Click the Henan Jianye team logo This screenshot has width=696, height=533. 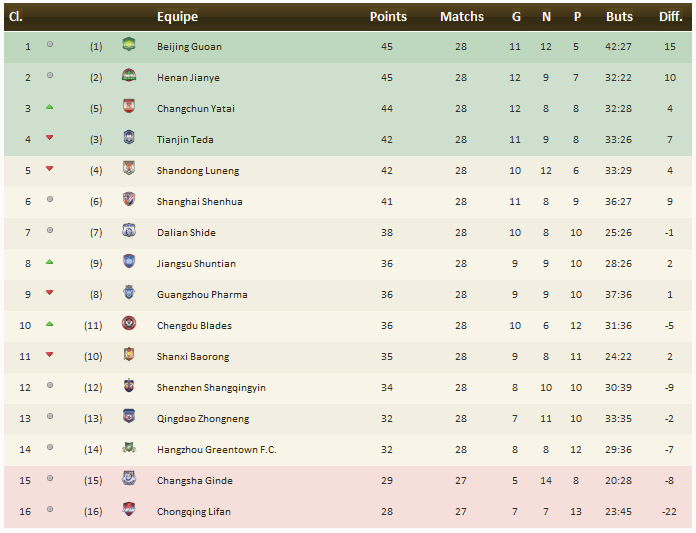tap(128, 77)
